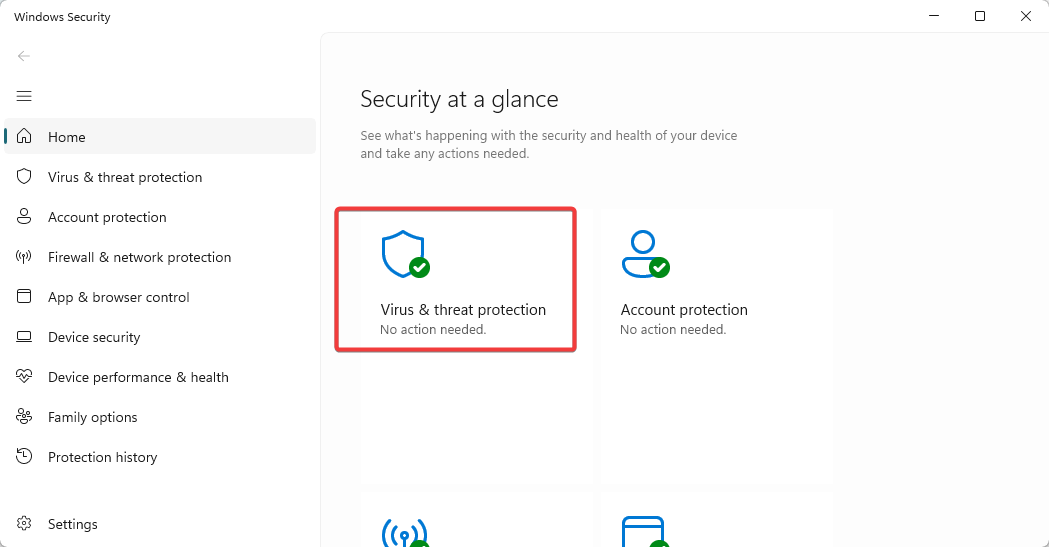Click the window icon for App & browser control
This screenshot has height=547, width=1049.
(24, 296)
